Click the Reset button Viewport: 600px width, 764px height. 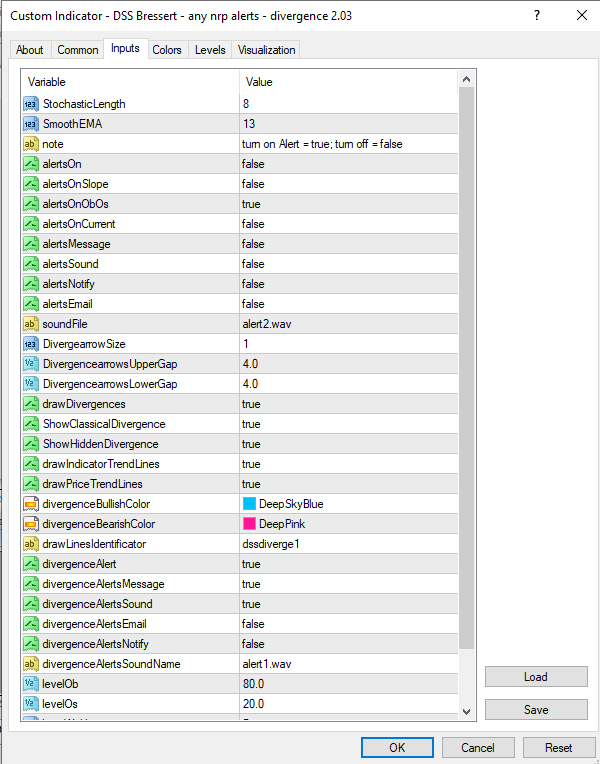click(x=559, y=747)
